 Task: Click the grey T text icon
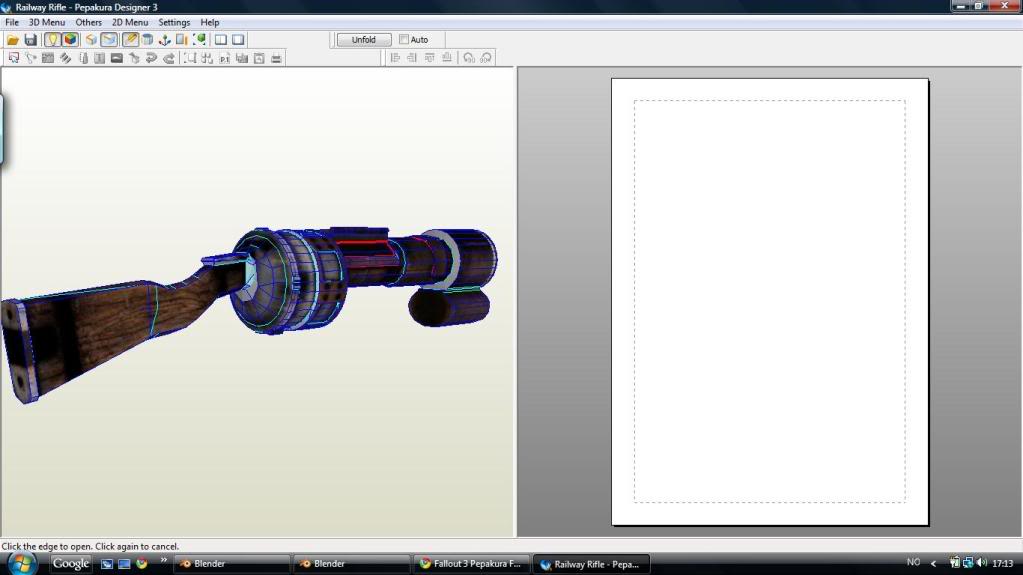click(99, 58)
